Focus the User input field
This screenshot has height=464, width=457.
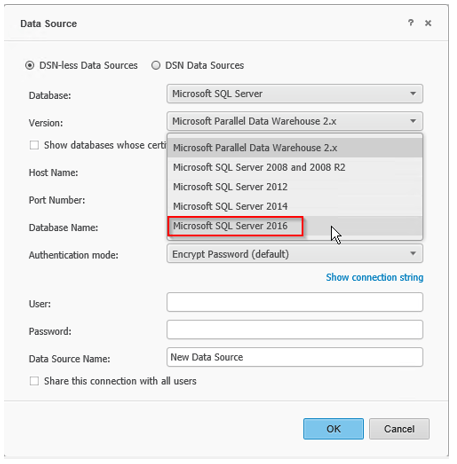295,302
